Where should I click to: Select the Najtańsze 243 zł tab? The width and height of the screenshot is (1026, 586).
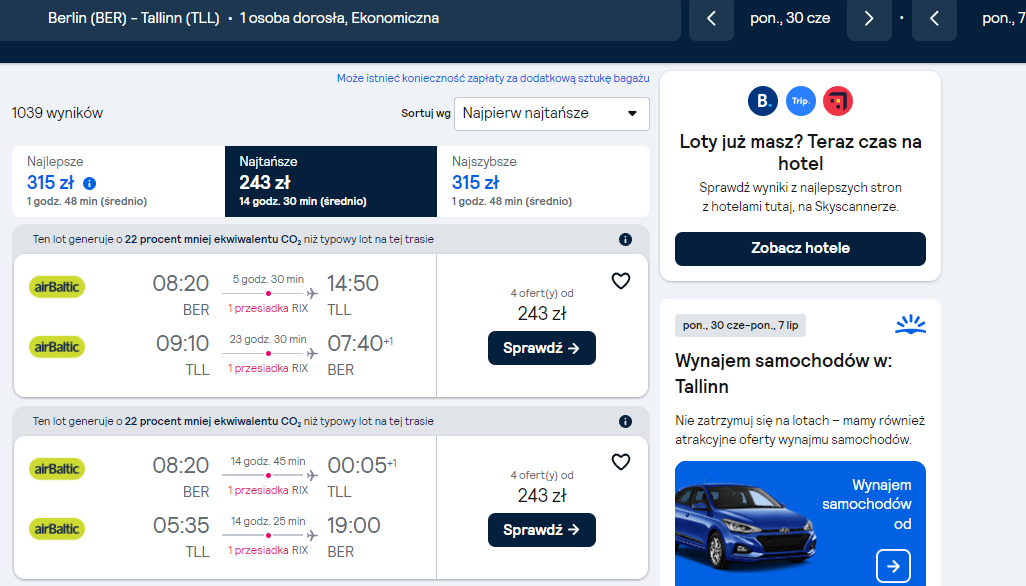331,181
